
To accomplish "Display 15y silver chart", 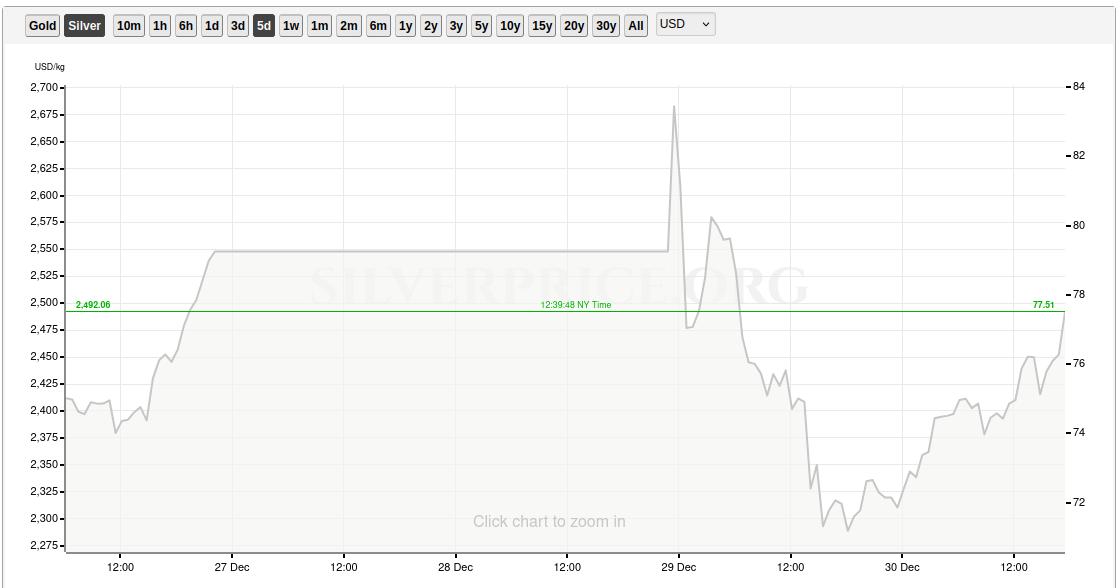I will point(542,26).
